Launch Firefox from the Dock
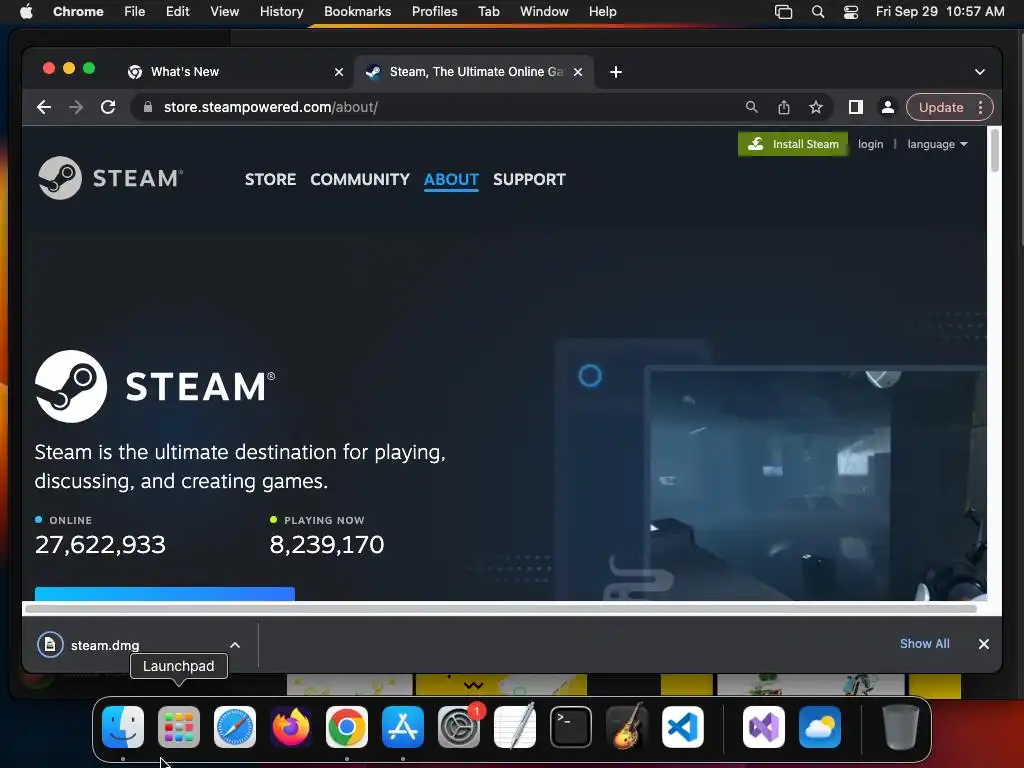 (x=291, y=726)
